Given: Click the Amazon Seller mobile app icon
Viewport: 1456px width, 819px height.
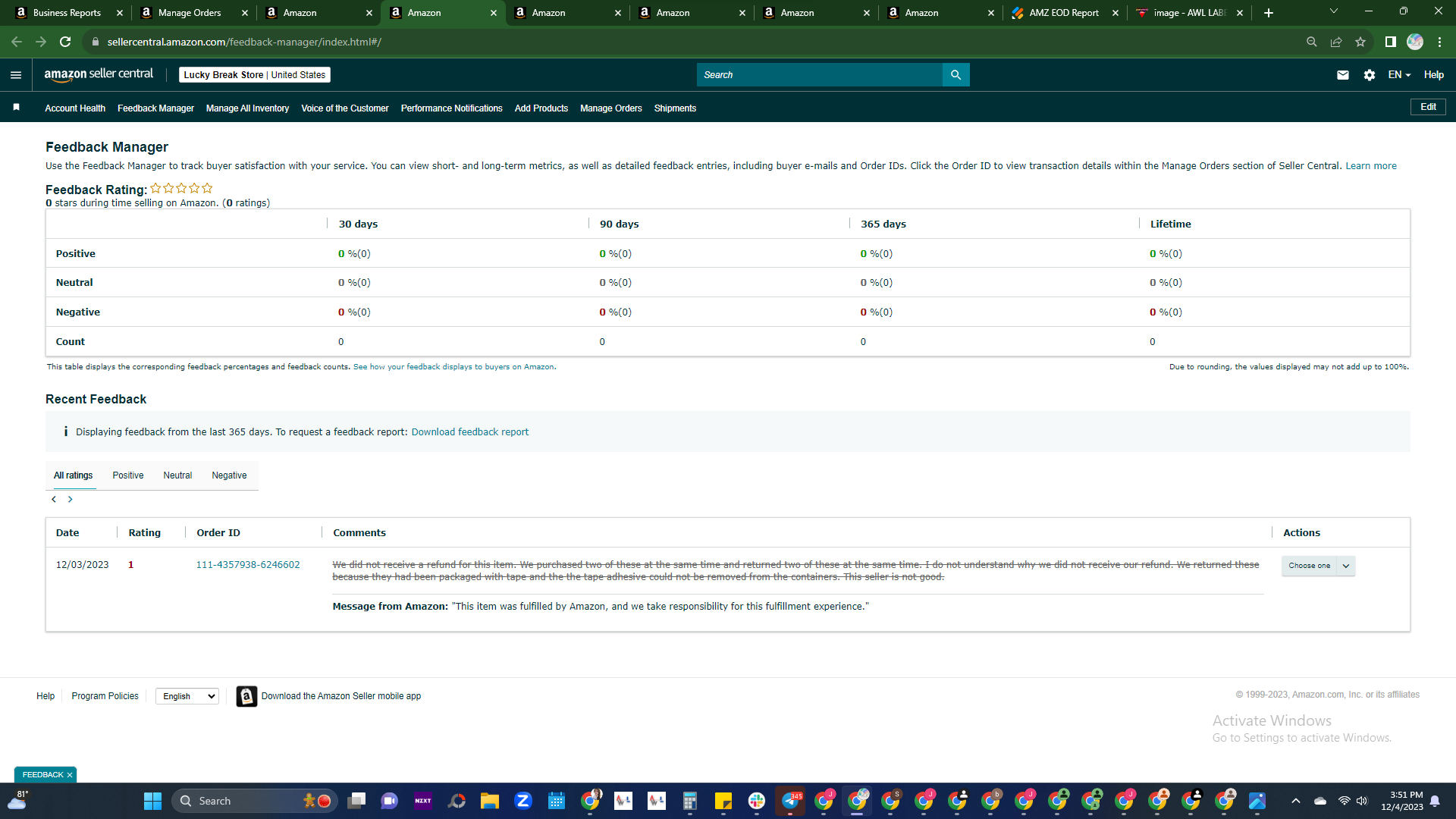Looking at the screenshot, I should point(246,696).
